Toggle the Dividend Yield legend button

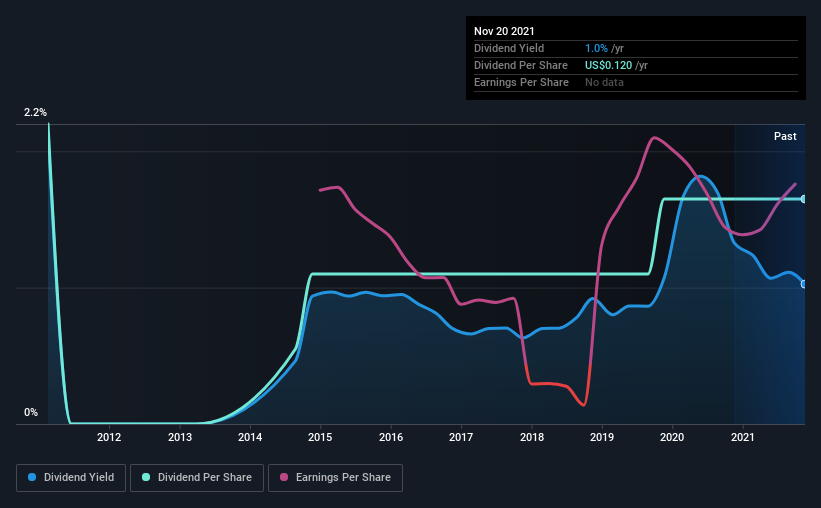pos(71,478)
